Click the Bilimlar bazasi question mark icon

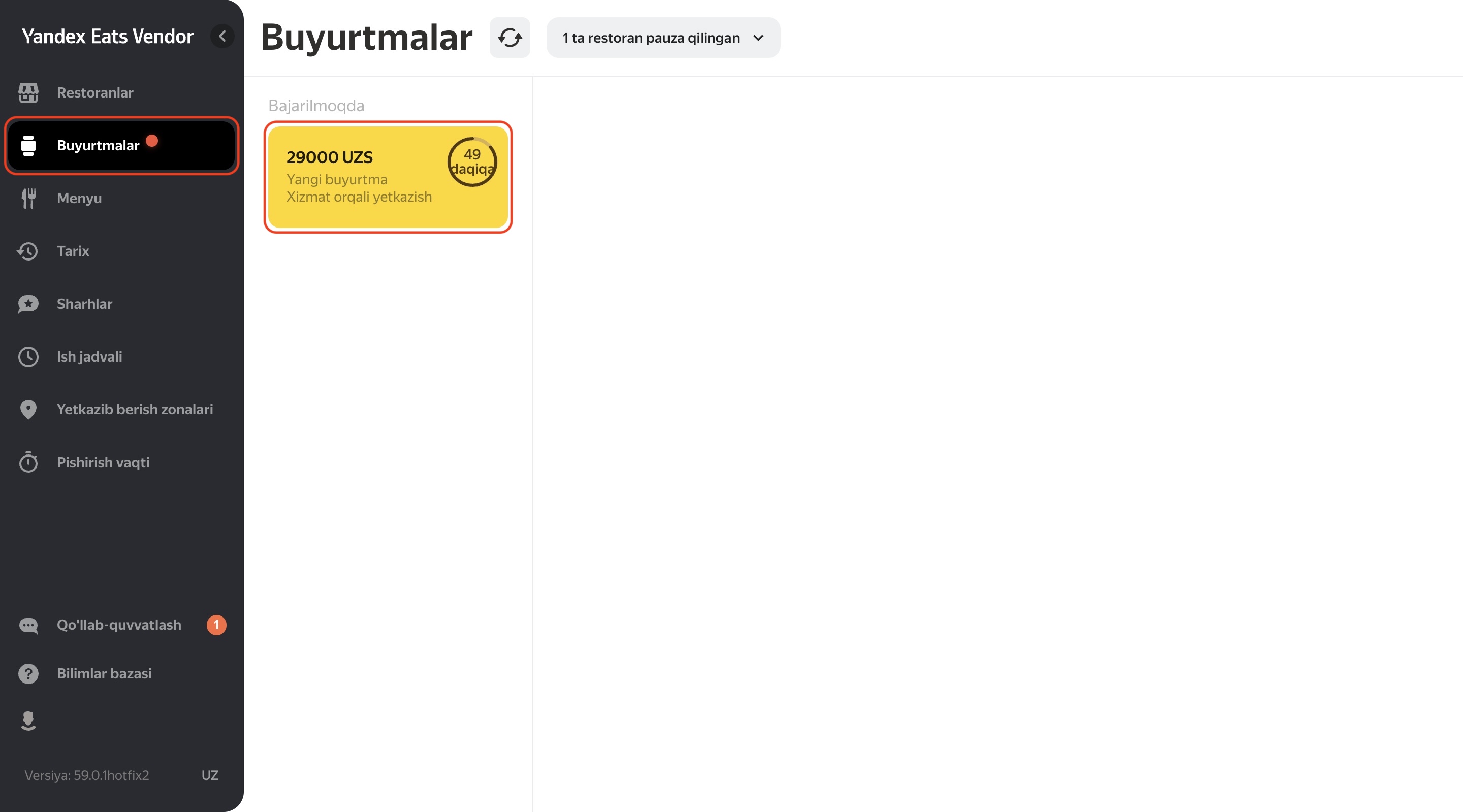[x=28, y=673]
